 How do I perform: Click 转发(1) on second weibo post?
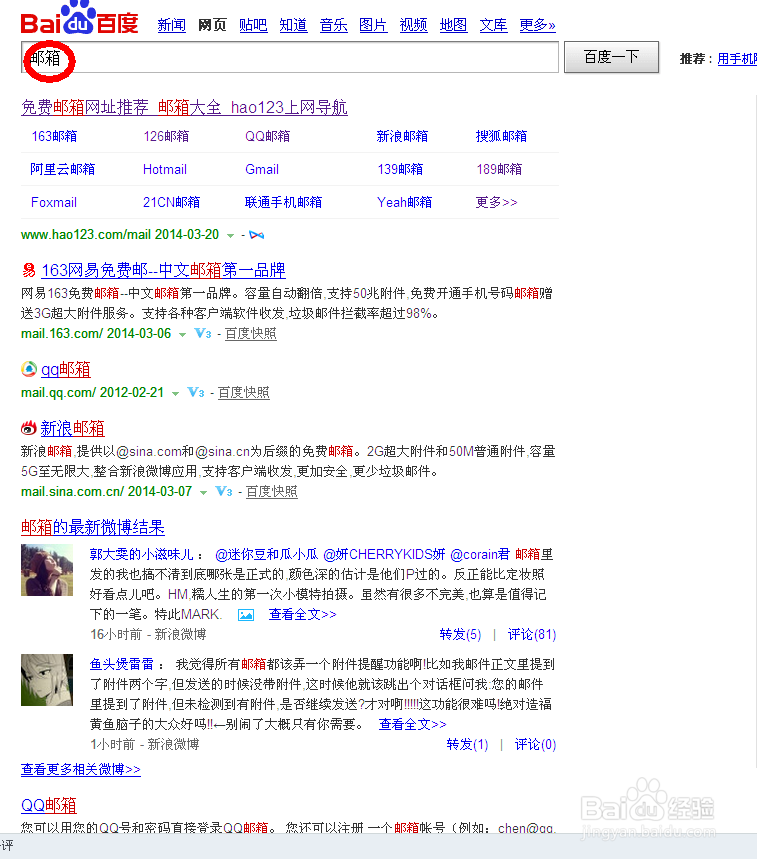pyautogui.click(x=467, y=745)
